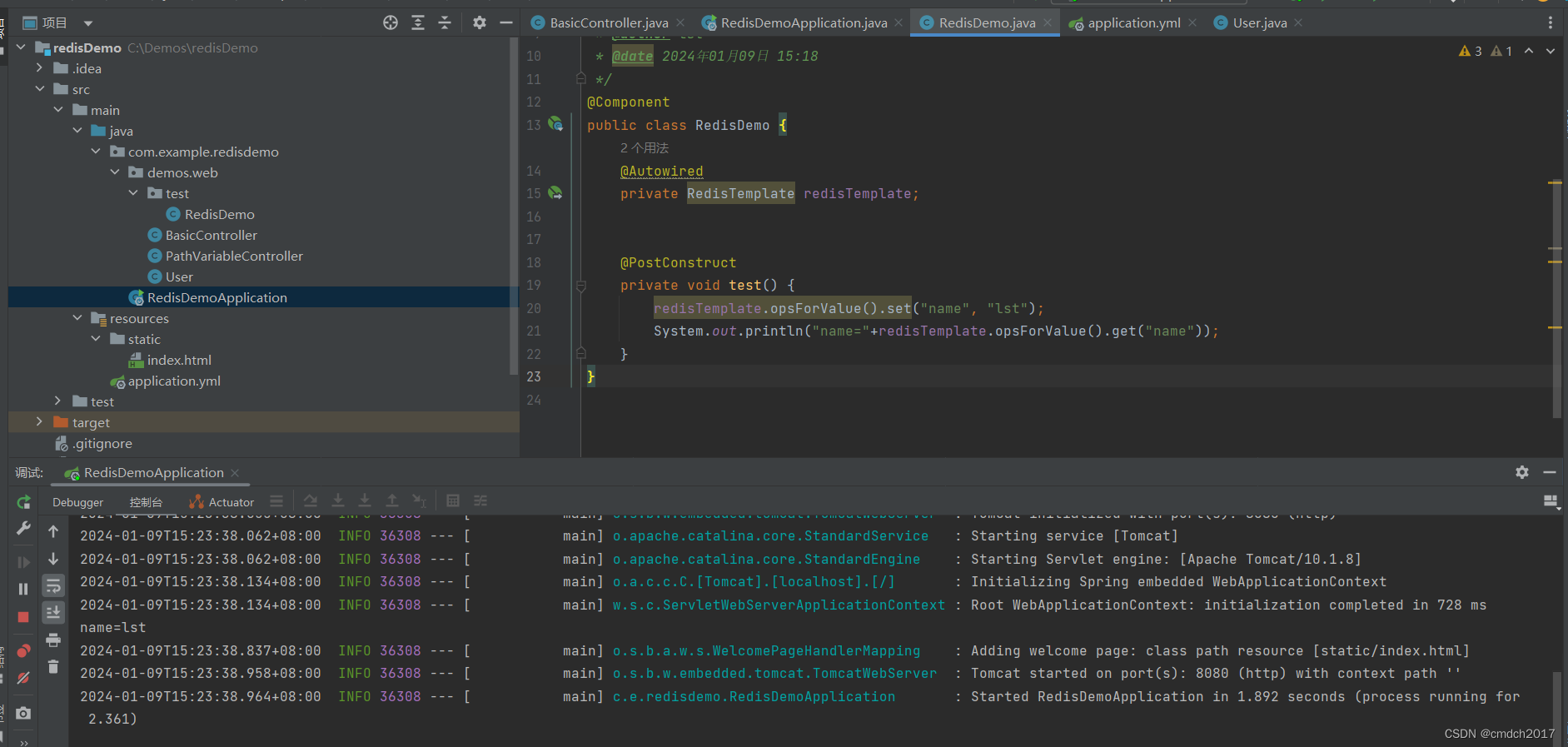Screen dimensions: 1568x747
Task: Close the RedisDemo.java tab
Action: point(1048,22)
